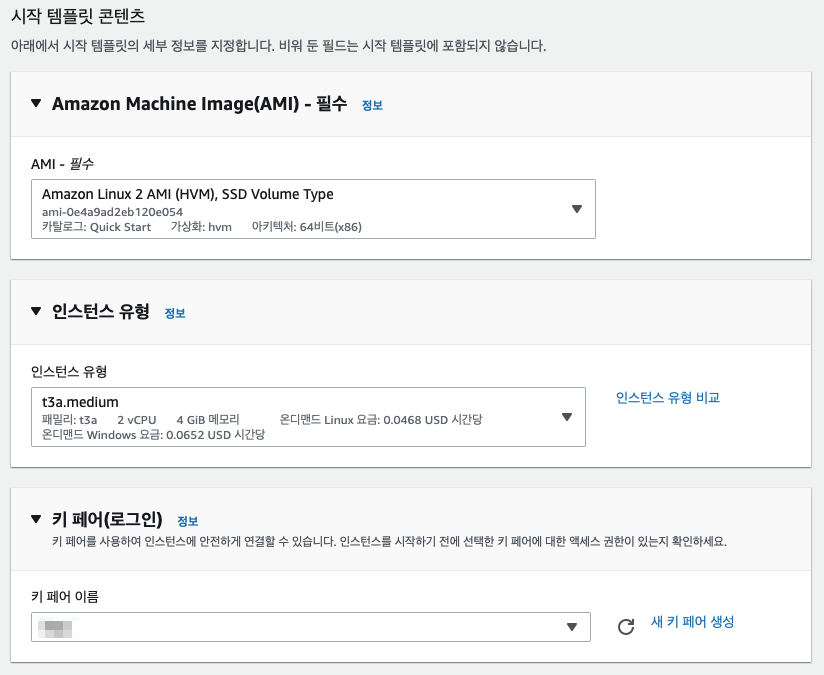Collapse the Amazon Machine Image(AMI) section
Image resolution: width=824 pixels, height=675 pixels.
click(36, 103)
